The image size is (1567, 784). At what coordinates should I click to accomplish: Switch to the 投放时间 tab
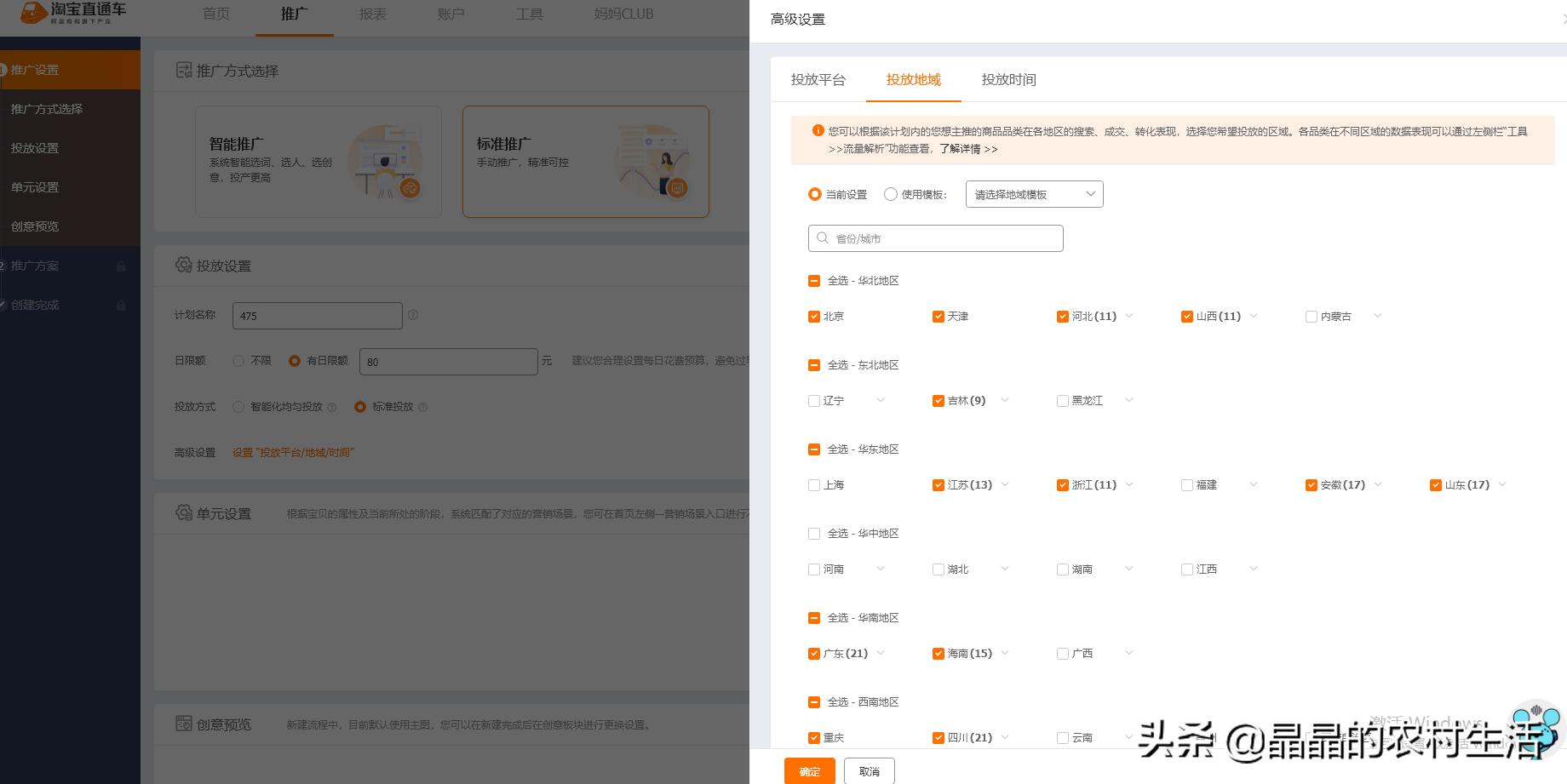pos(1008,79)
